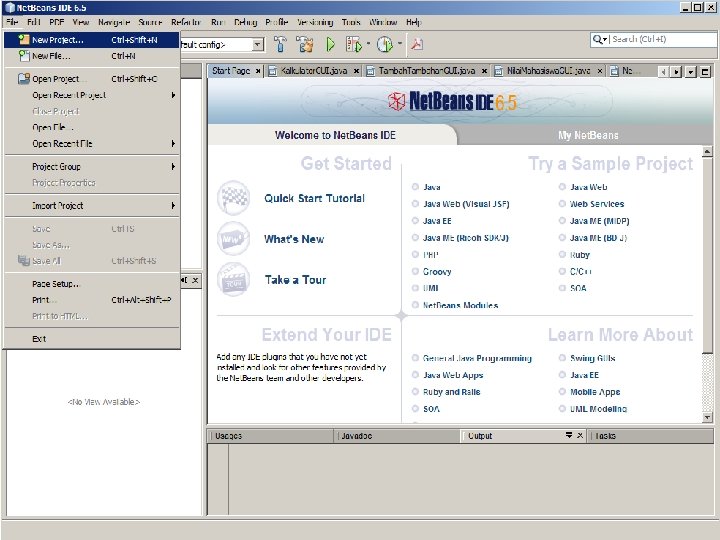720x540 pixels.
Task: Click the search magnifier icon
Action: click(597, 39)
